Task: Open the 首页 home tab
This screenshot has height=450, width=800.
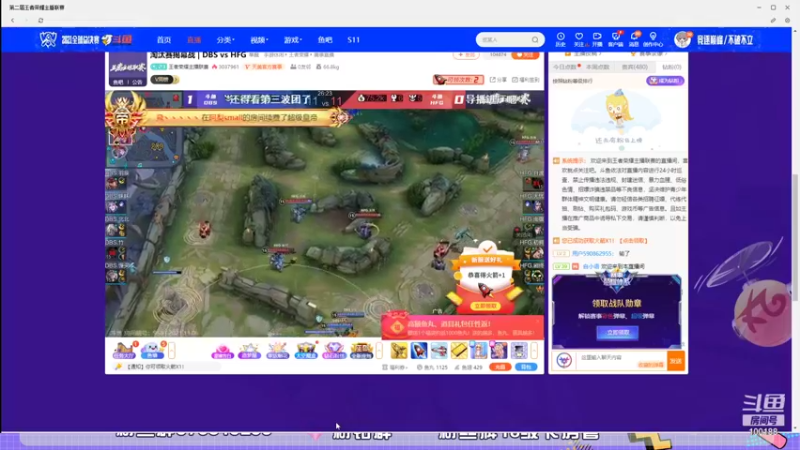Action: tap(164, 40)
